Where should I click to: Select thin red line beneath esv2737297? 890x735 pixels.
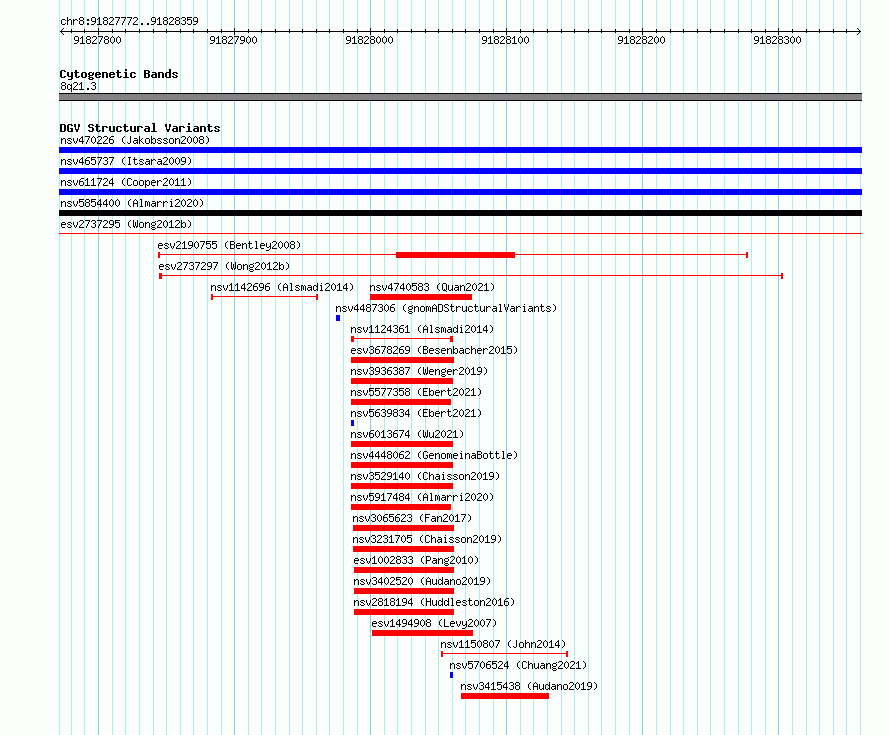click(471, 276)
